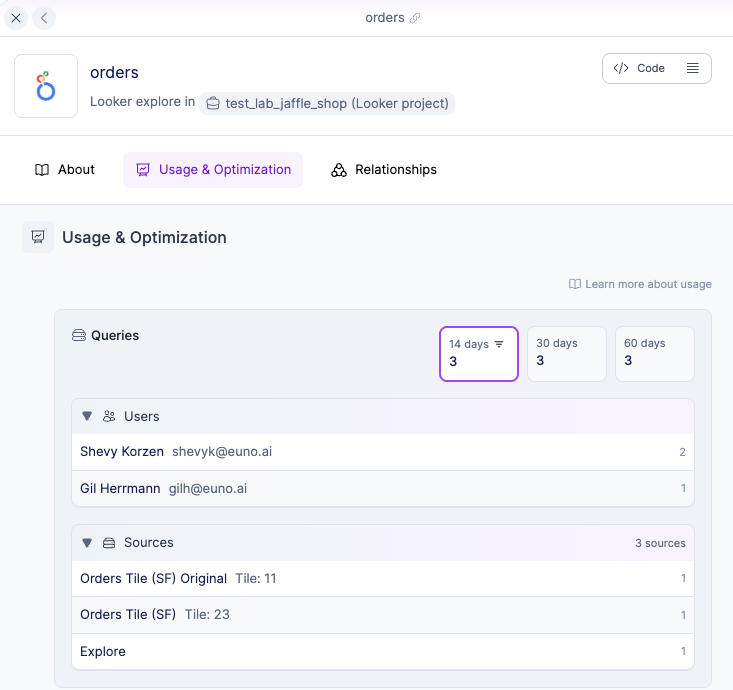733x690 pixels.
Task: Collapse the Users section
Action: click(87, 416)
